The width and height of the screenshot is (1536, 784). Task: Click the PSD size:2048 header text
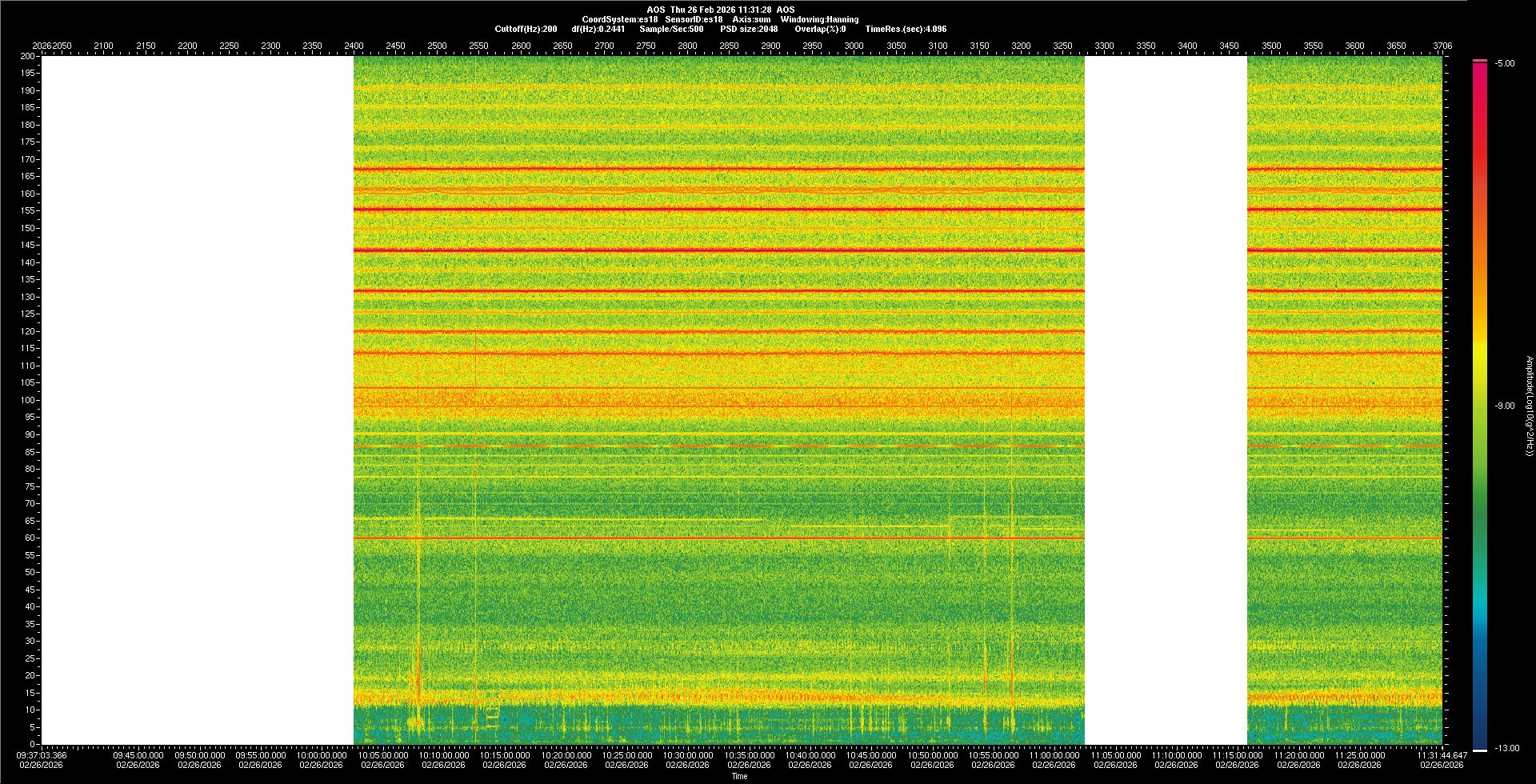pyautogui.click(x=749, y=30)
